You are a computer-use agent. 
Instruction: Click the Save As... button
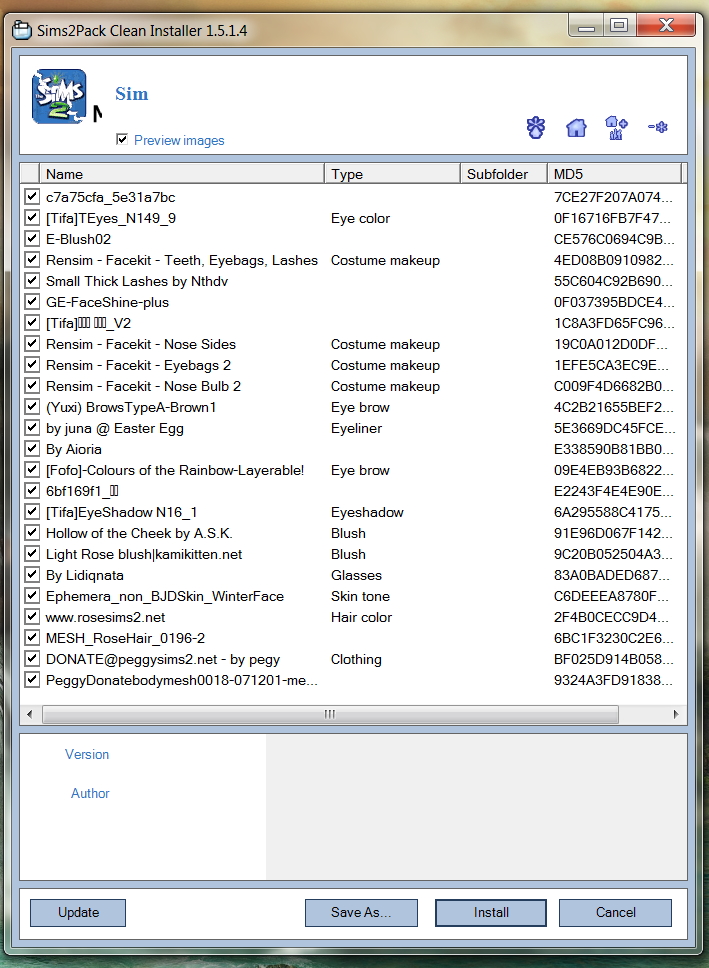point(361,912)
